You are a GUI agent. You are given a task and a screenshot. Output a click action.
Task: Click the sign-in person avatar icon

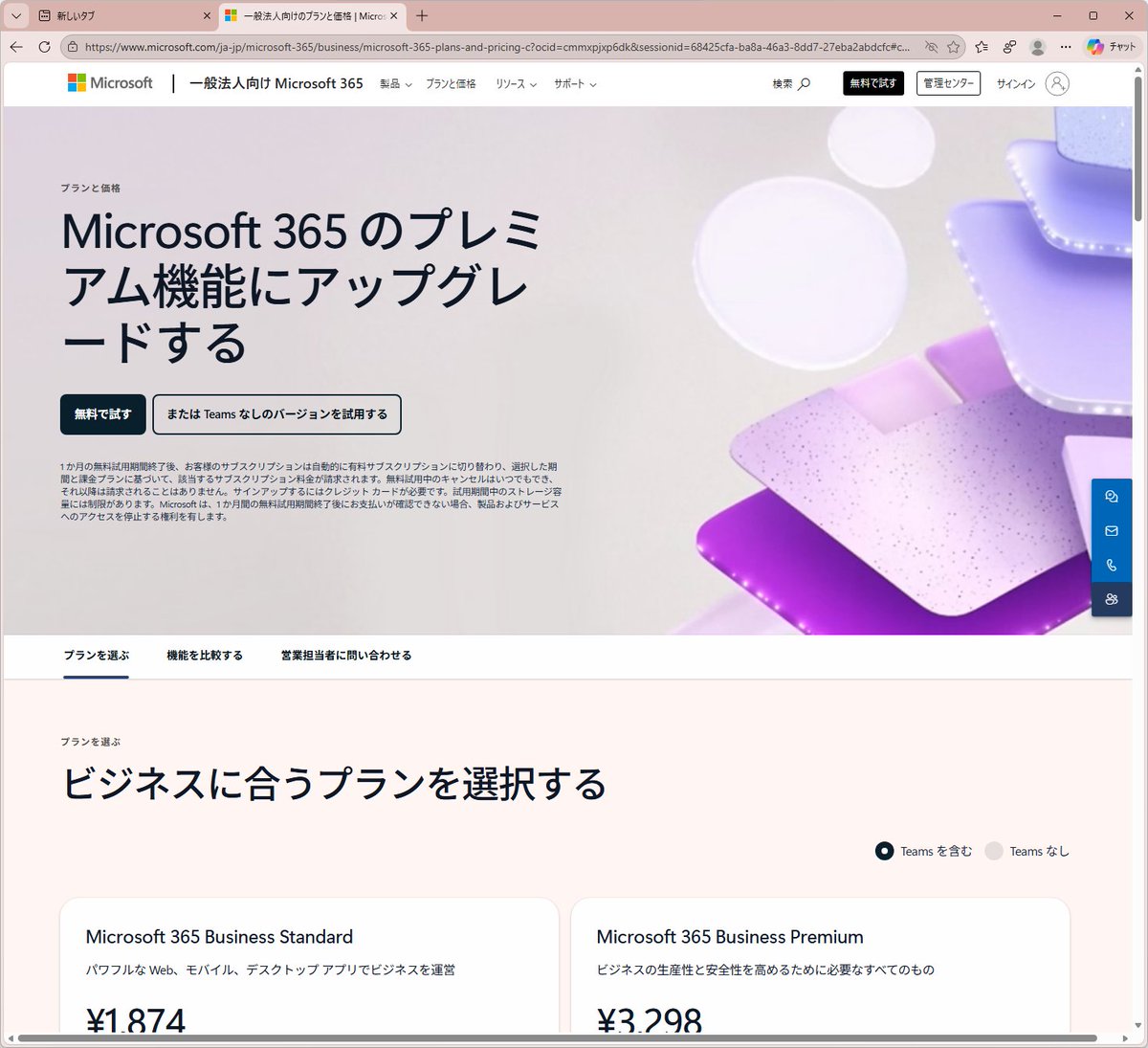[x=1057, y=84]
